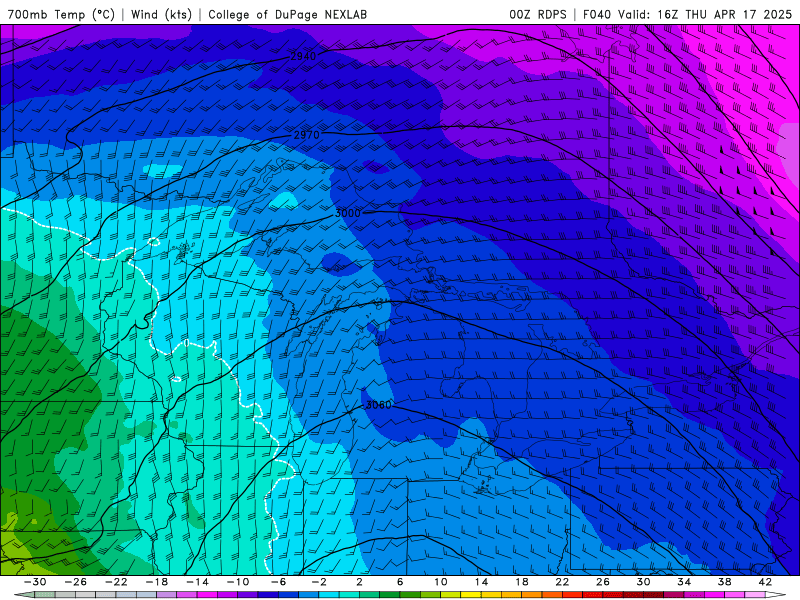Click the 3060 height contour label
This screenshot has width=800, height=600.
pyautogui.click(x=379, y=405)
